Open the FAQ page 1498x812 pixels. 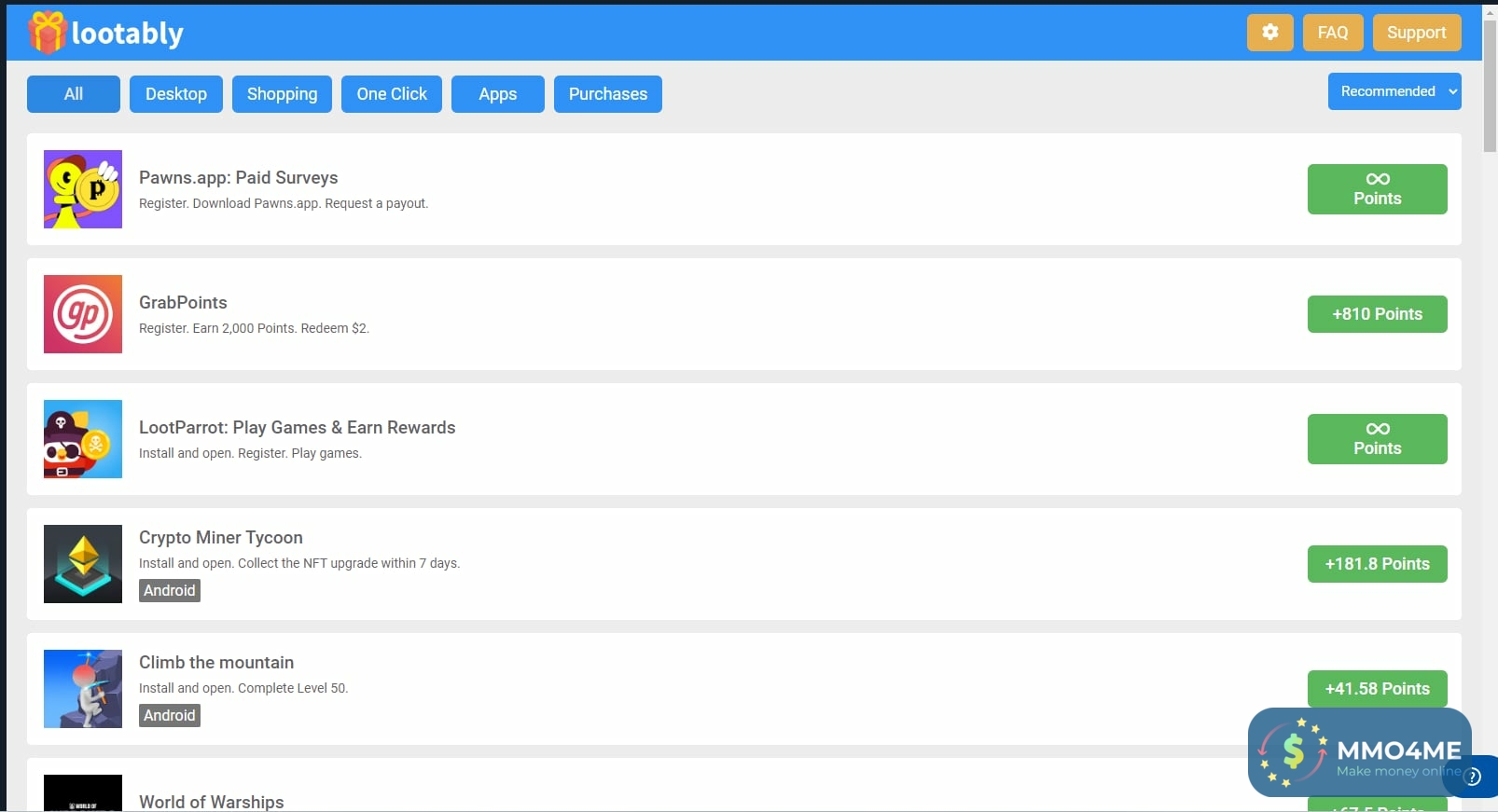[x=1333, y=33]
